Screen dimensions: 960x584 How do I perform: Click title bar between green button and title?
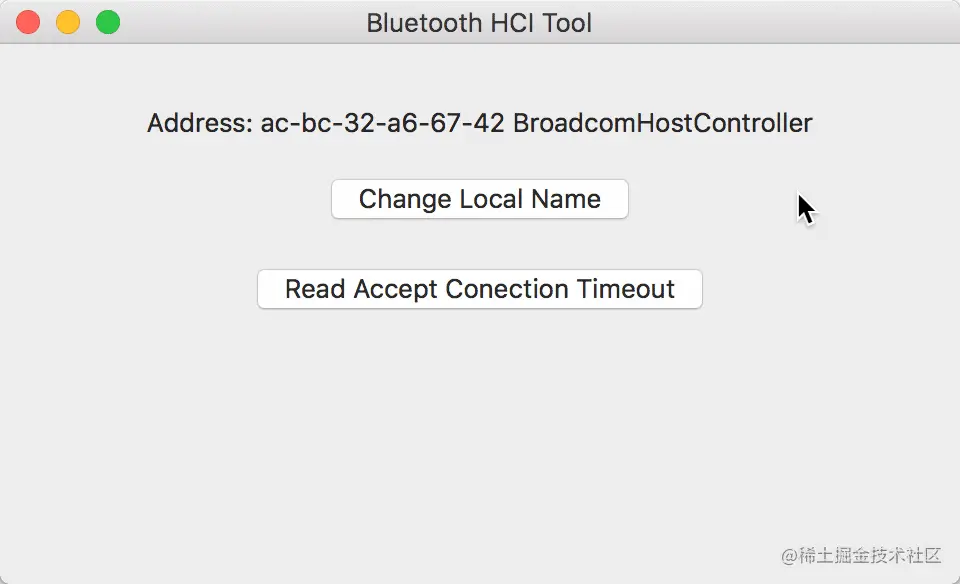[x=240, y=22]
